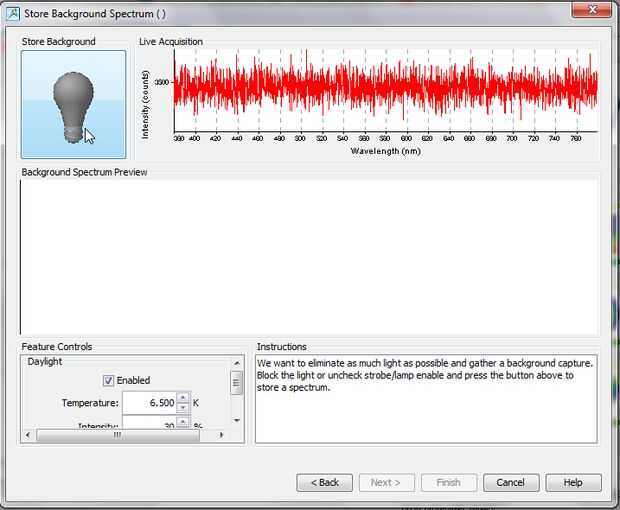Click the Feature Controls vertical scroll thumb
620x510 pixels.
click(x=236, y=382)
